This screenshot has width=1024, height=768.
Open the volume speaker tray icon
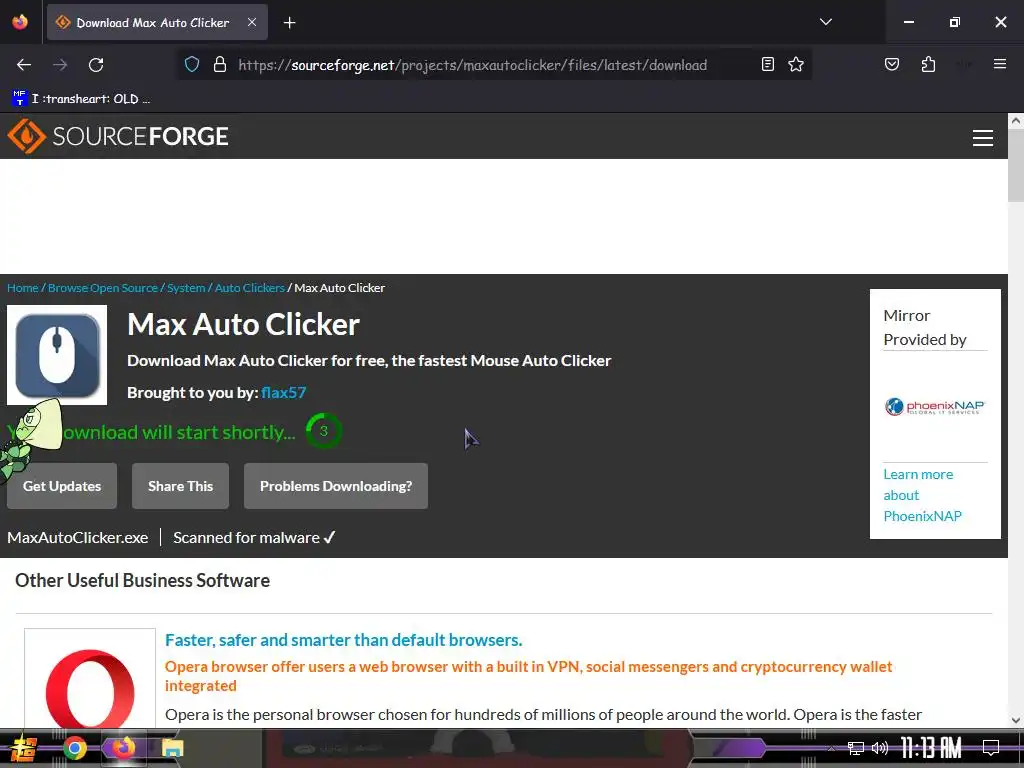880,748
